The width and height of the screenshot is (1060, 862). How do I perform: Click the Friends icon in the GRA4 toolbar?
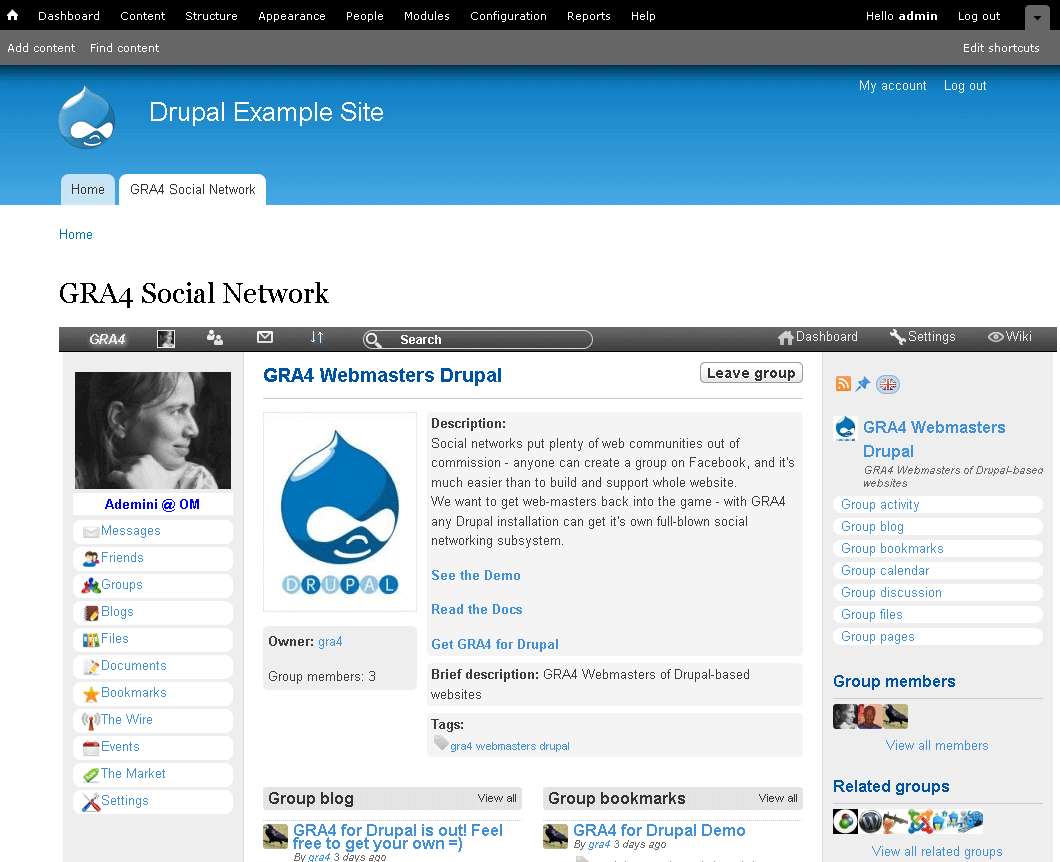point(215,338)
